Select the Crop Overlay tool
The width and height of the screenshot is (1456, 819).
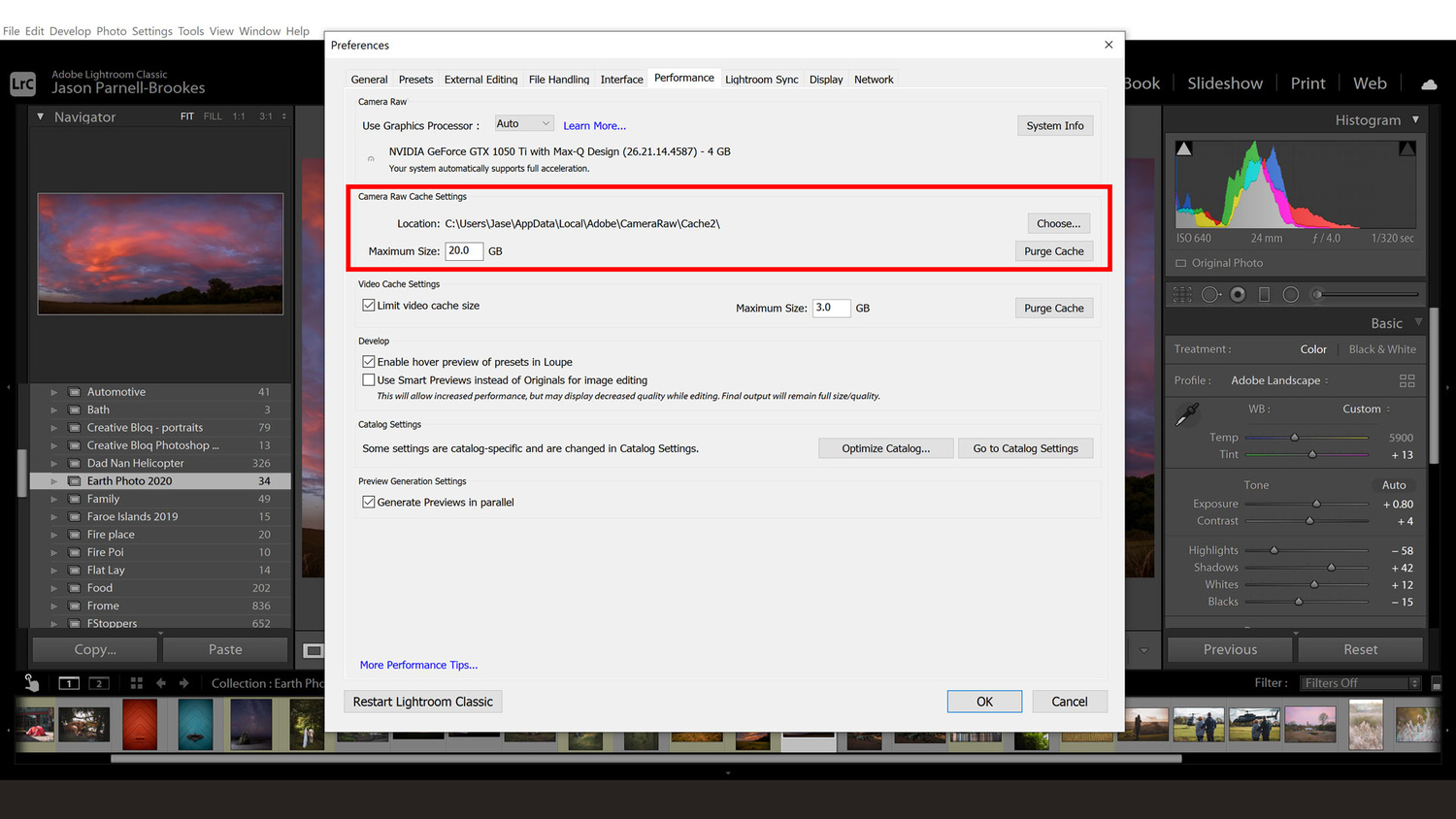(x=1181, y=293)
